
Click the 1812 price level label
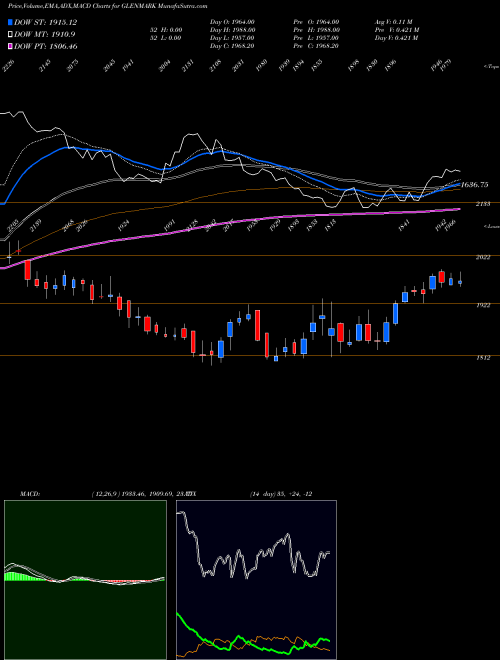(x=483, y=358)
